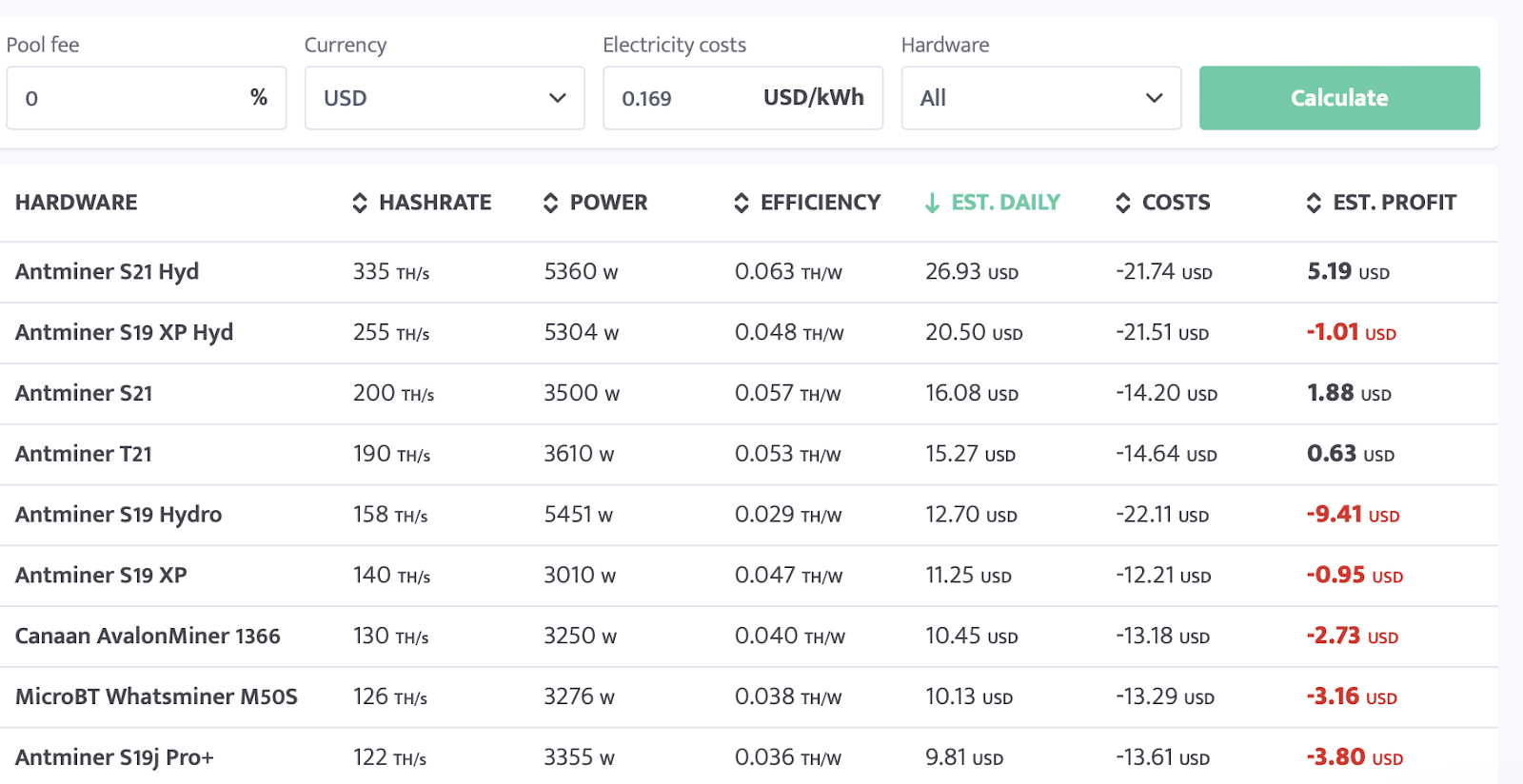1523x784 pixels.
Task: Select the MicroBT Whatsminer M50S name
Action: [x=156, y=696]
